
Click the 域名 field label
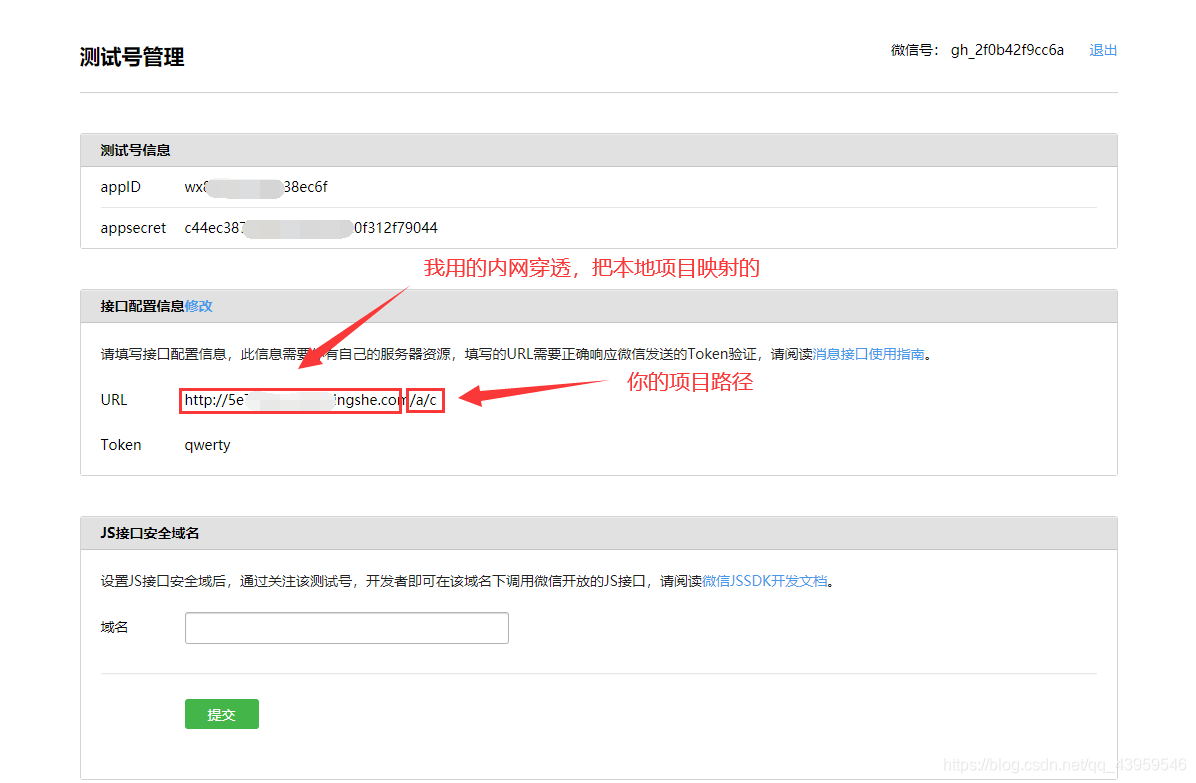[114, 627]
